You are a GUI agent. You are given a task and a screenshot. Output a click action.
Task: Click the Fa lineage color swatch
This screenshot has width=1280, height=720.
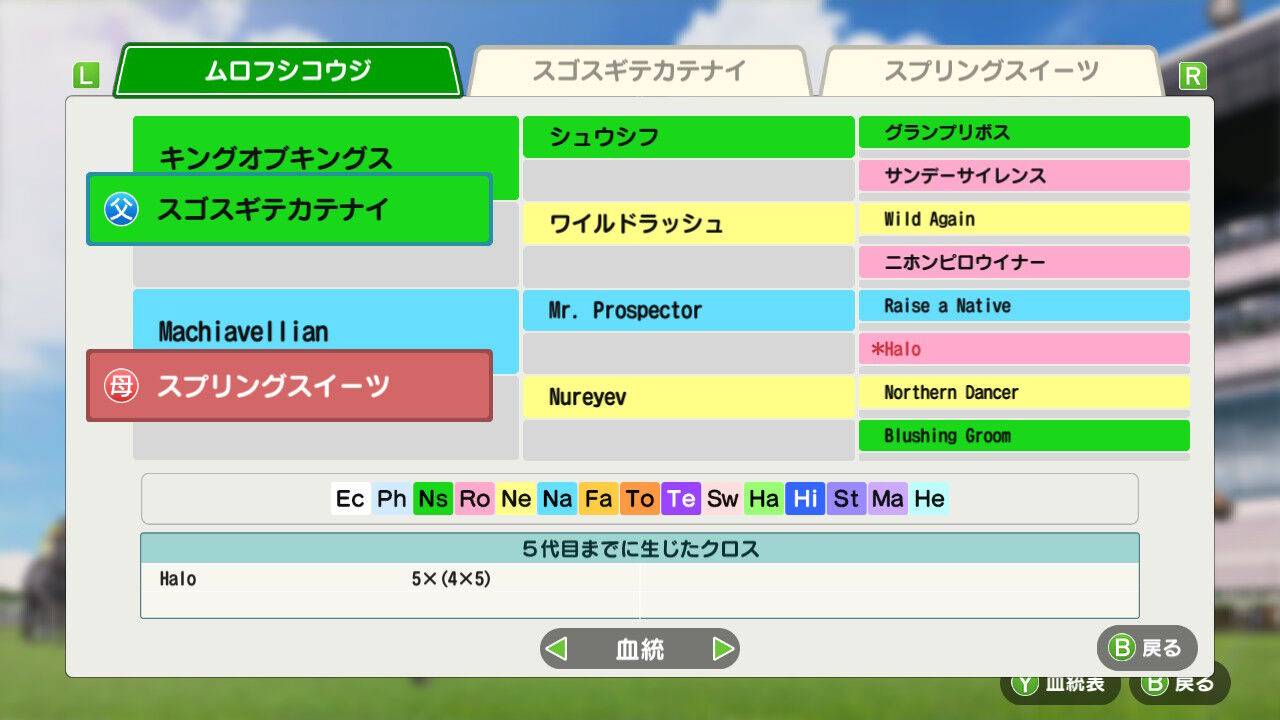tap(599, 499)
